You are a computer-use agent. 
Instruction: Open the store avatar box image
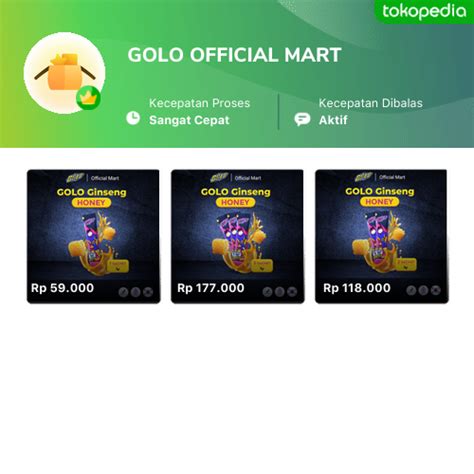(x=65, y=73)
